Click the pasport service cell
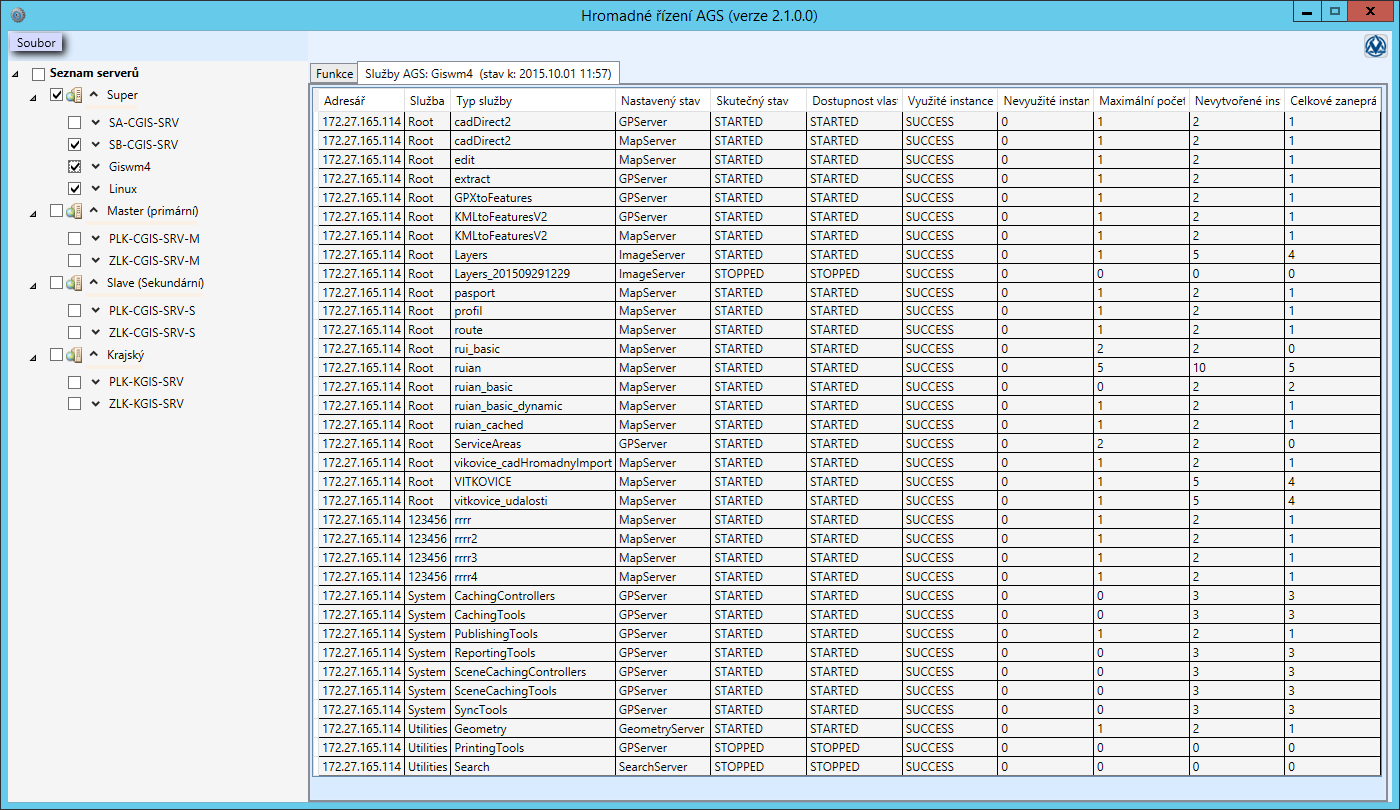 click(533, 292)
